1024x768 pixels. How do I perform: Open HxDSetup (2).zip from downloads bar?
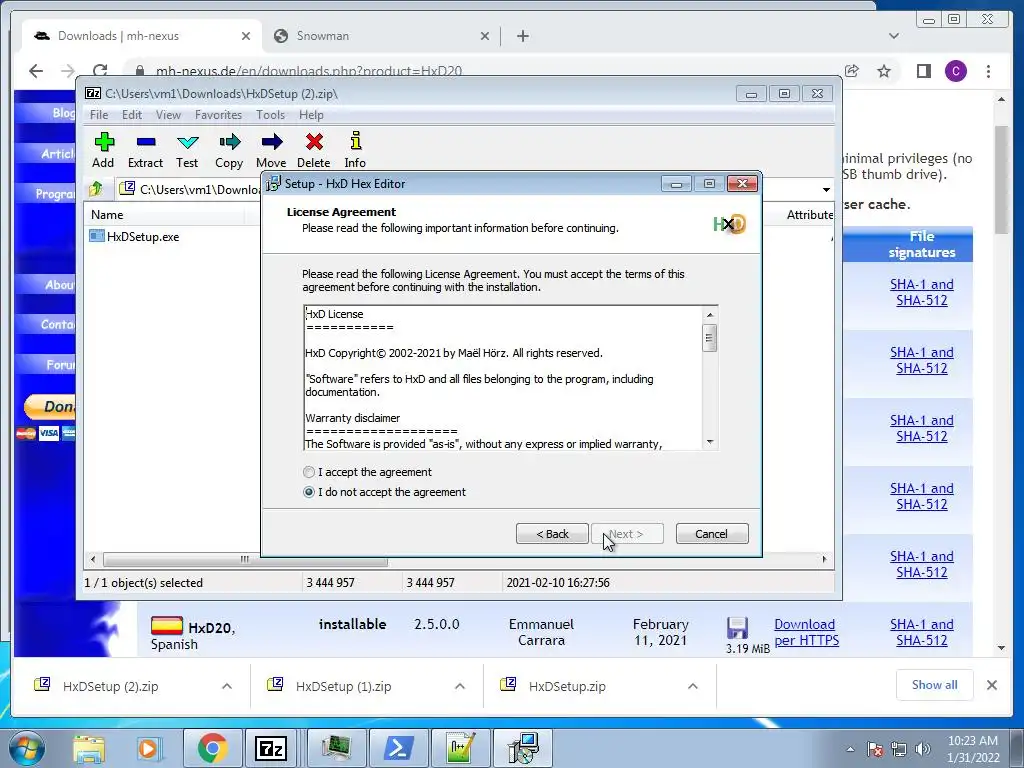click(x=110, y=686)
